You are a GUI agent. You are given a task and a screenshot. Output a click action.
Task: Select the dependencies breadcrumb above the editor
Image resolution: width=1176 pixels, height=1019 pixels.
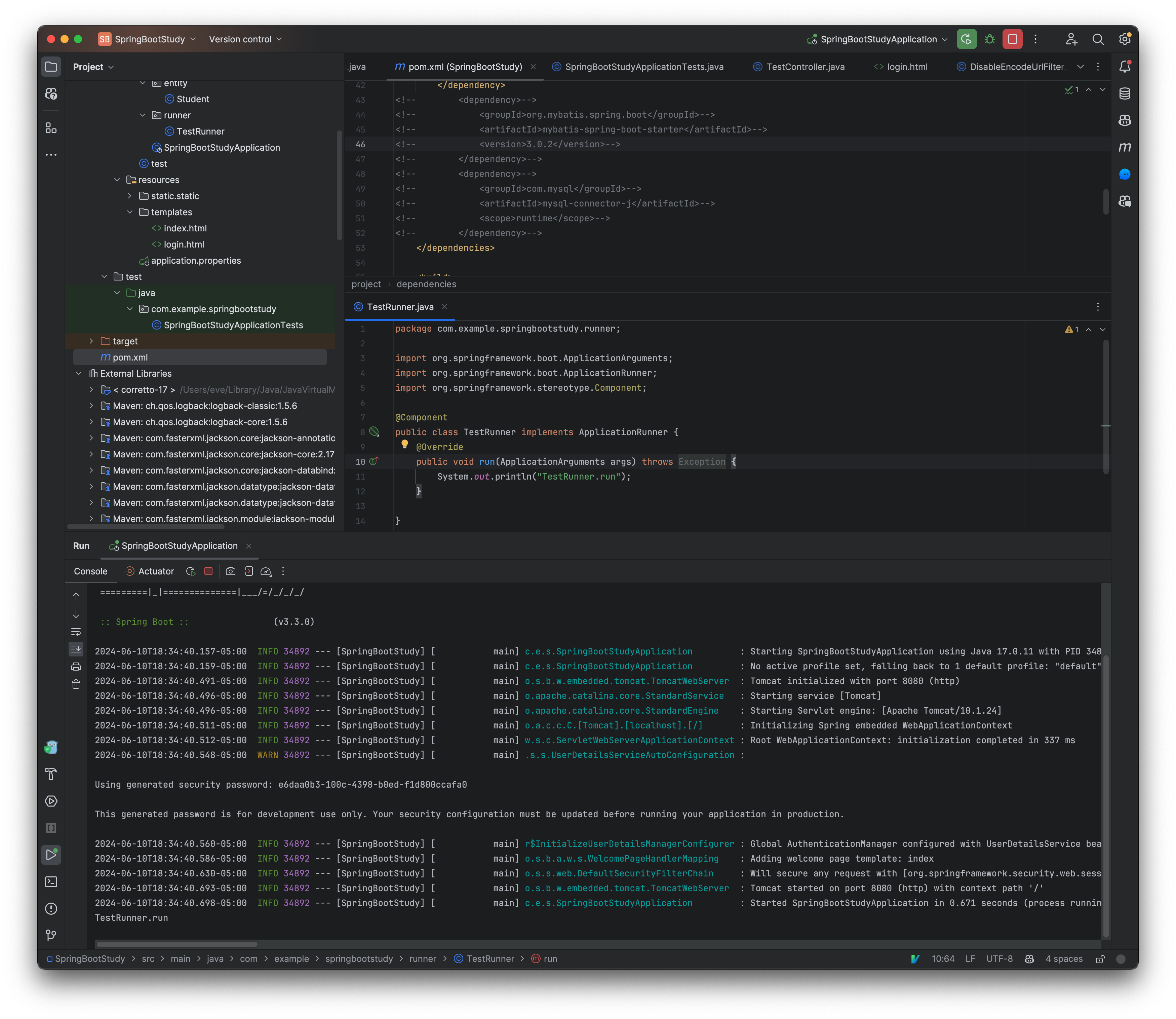tap(426, 284)
